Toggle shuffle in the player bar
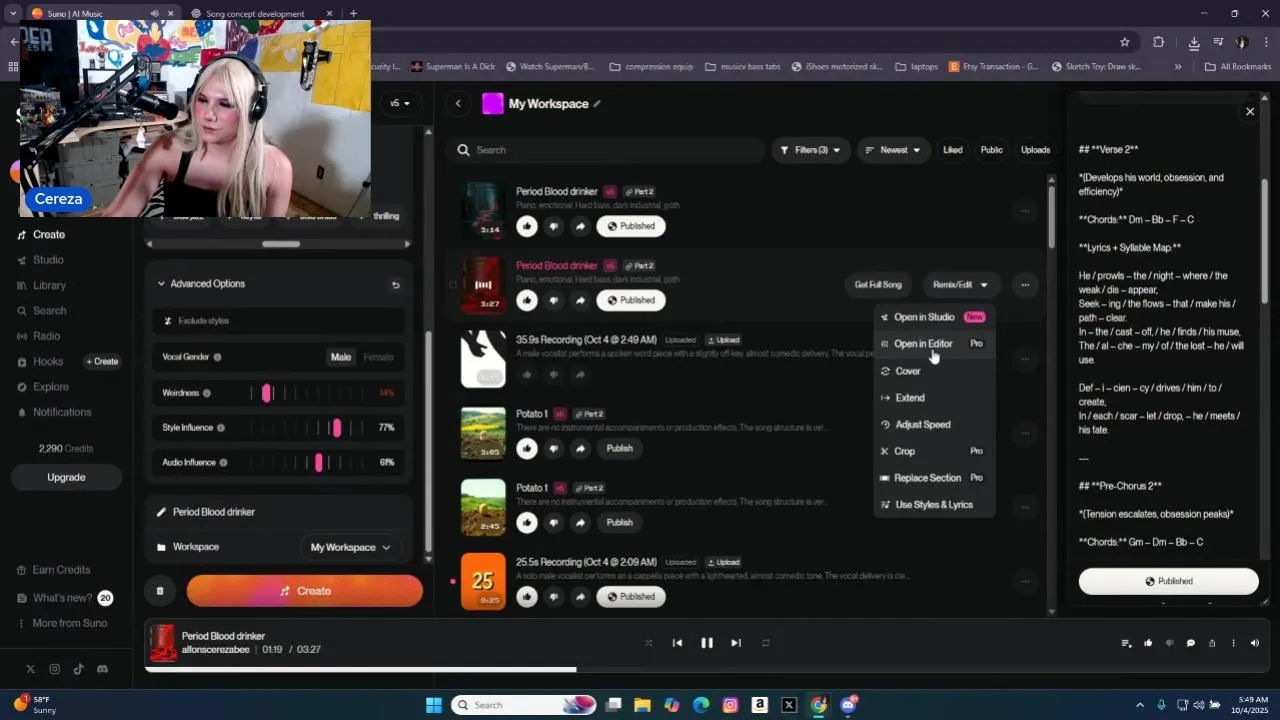The height and width of the screenshot is (720, 1280). tap(648, 643)
